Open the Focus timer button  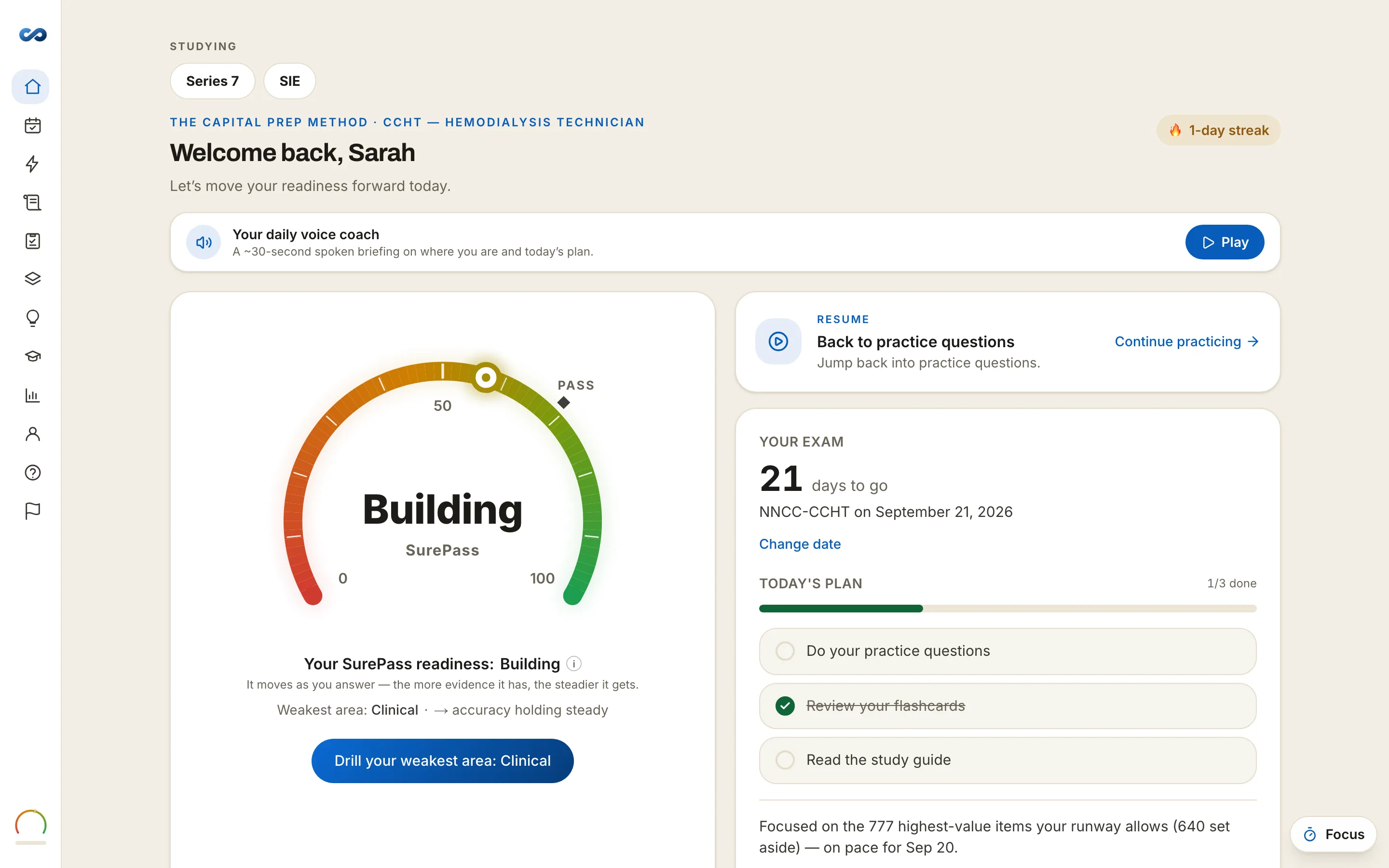pyautogui.click(x=1333, y=834)
